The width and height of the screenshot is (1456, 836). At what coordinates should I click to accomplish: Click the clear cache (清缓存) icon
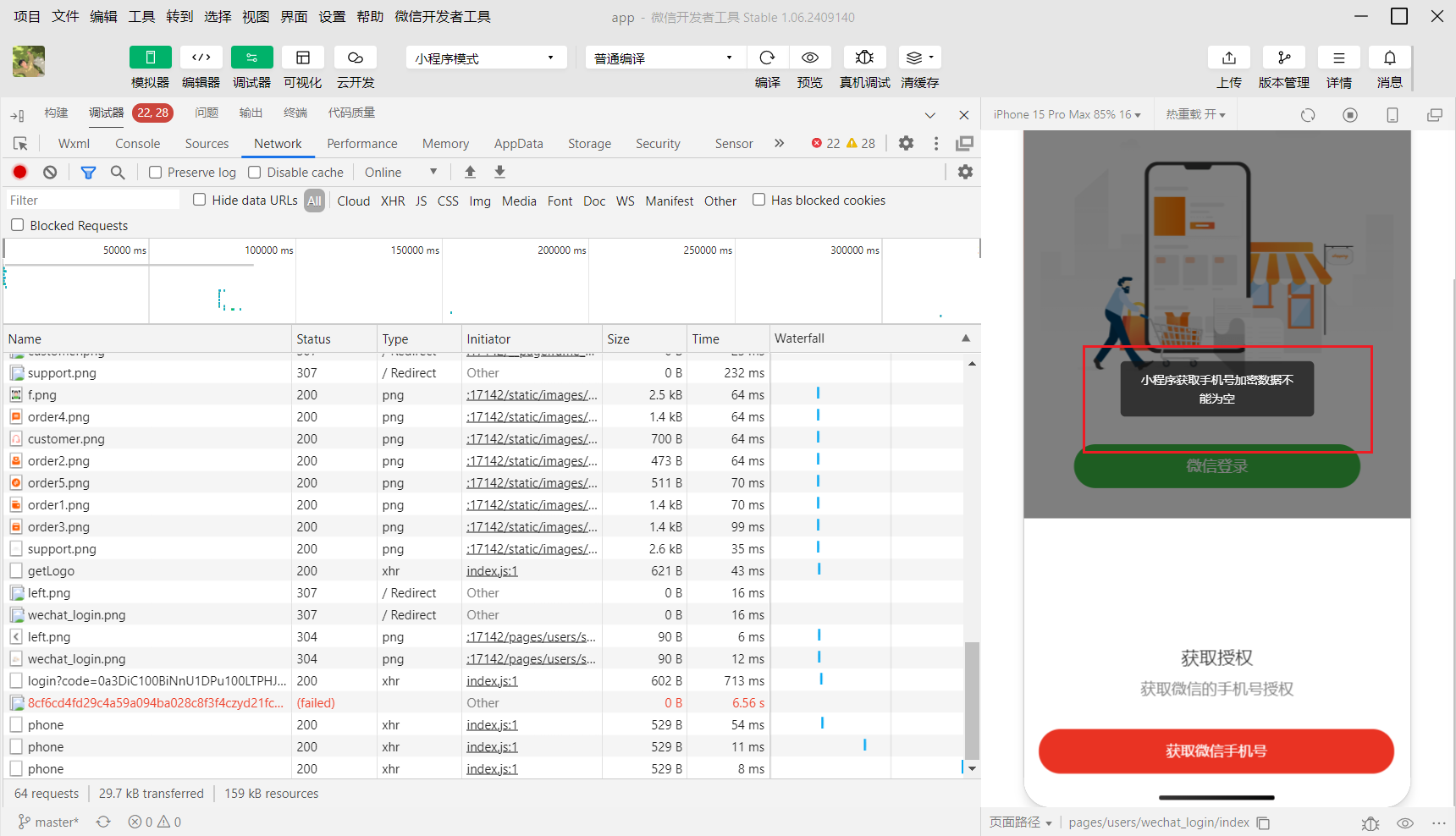click(x=913, y=58)
